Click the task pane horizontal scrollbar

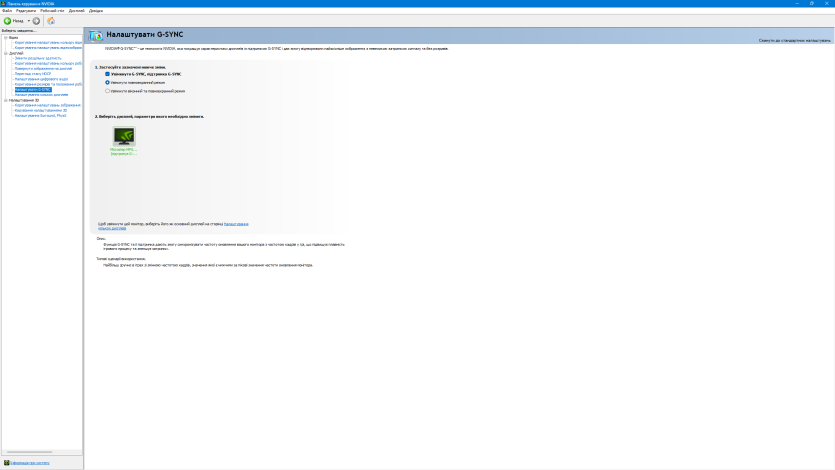pyautogui.click(x=30, y=452)
